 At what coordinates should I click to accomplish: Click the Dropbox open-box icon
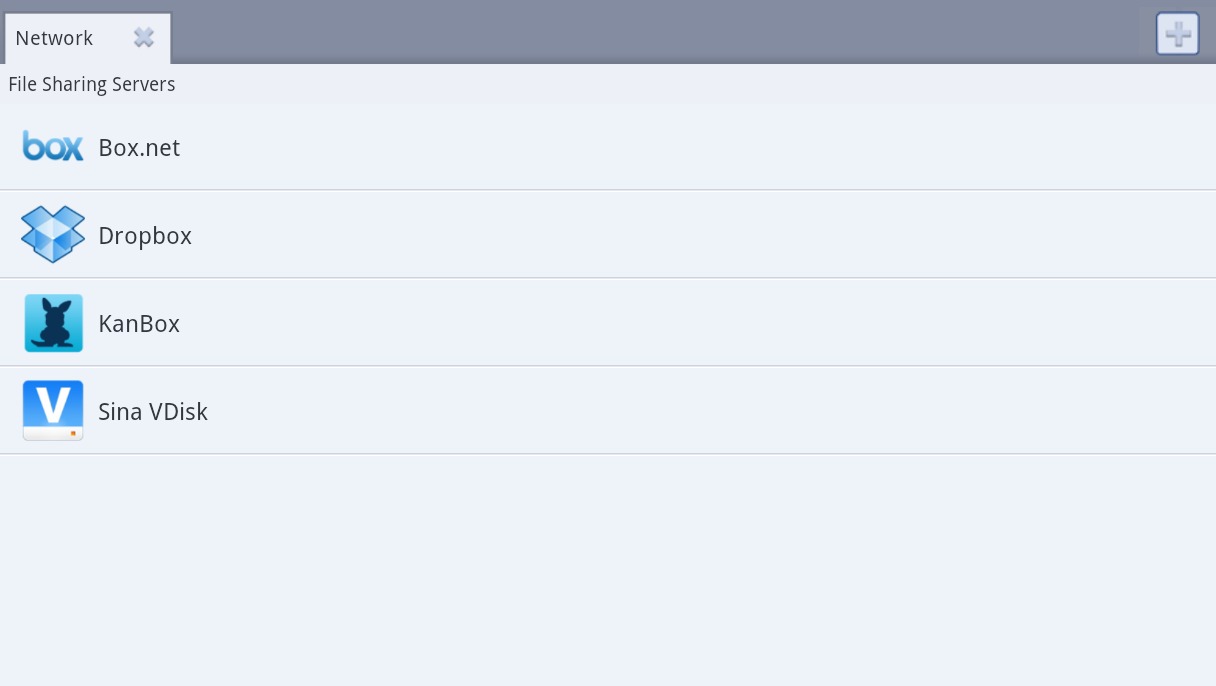point(53,234)
